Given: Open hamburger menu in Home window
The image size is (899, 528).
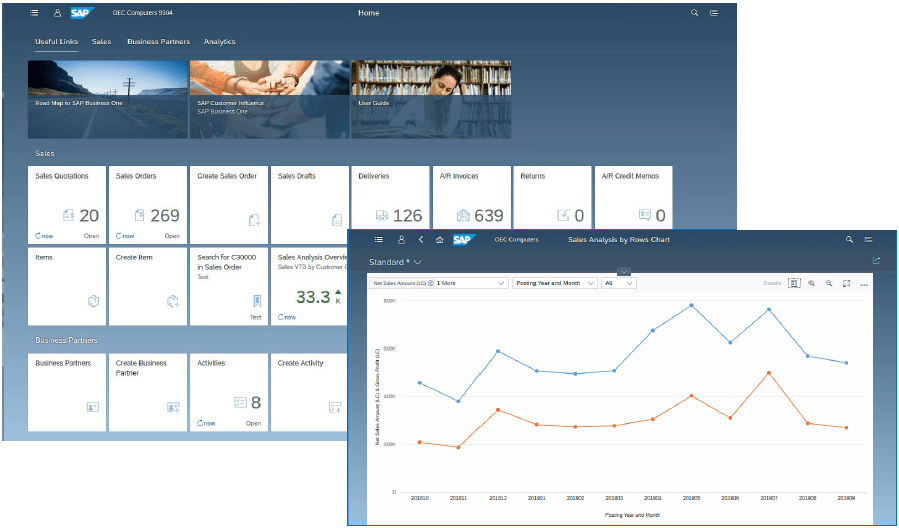Looking at the screenshot, I should tap(34, 13).
